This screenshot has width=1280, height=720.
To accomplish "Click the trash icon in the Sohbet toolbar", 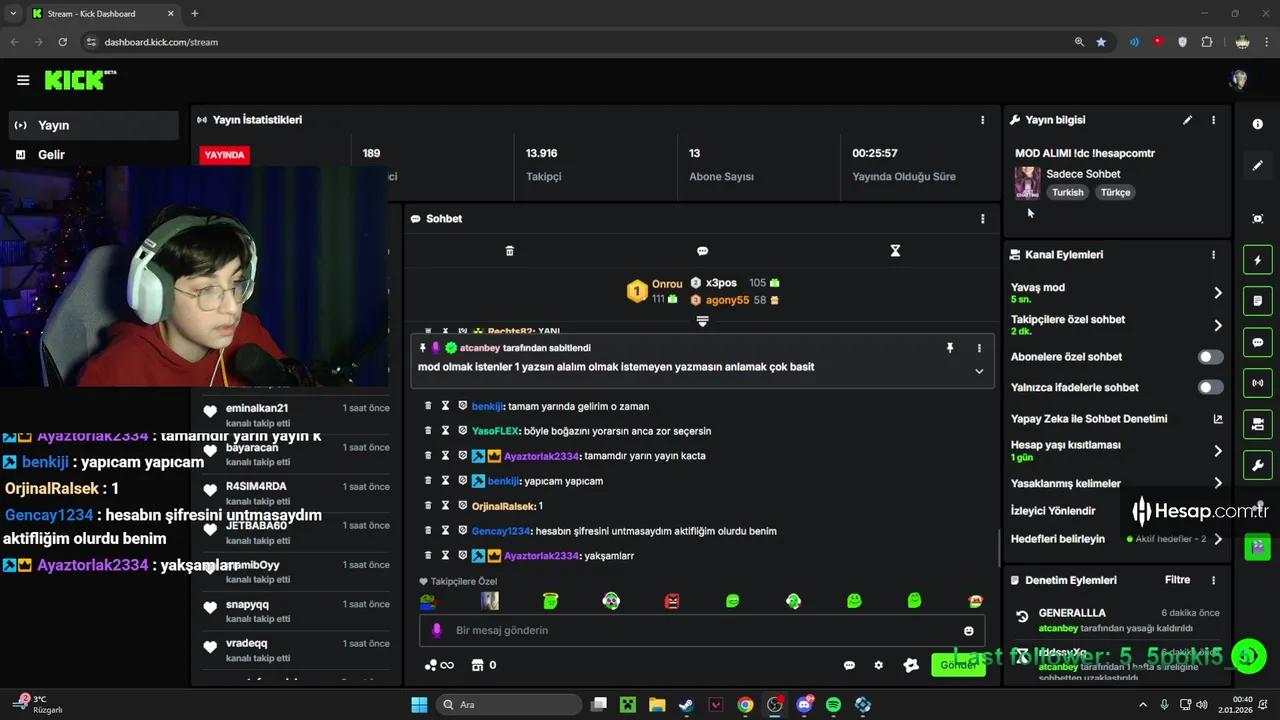I will (509, 251).
